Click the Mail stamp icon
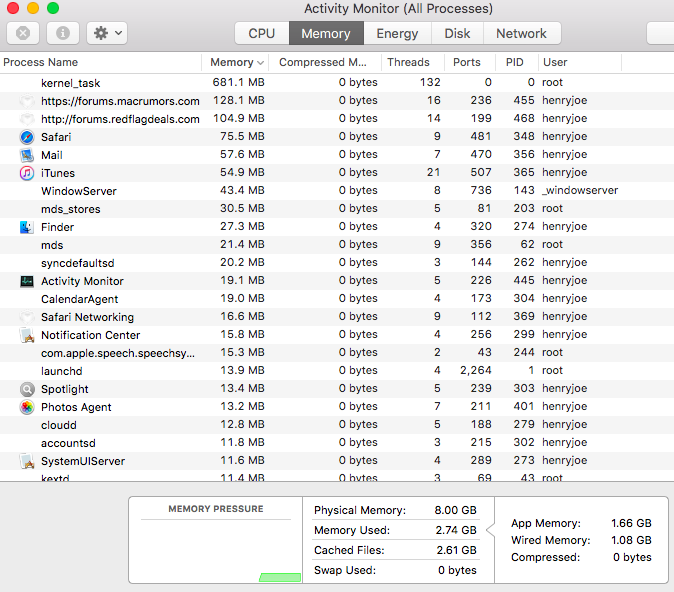The height and width of the screenshot is (592, 674). [27, 155]
